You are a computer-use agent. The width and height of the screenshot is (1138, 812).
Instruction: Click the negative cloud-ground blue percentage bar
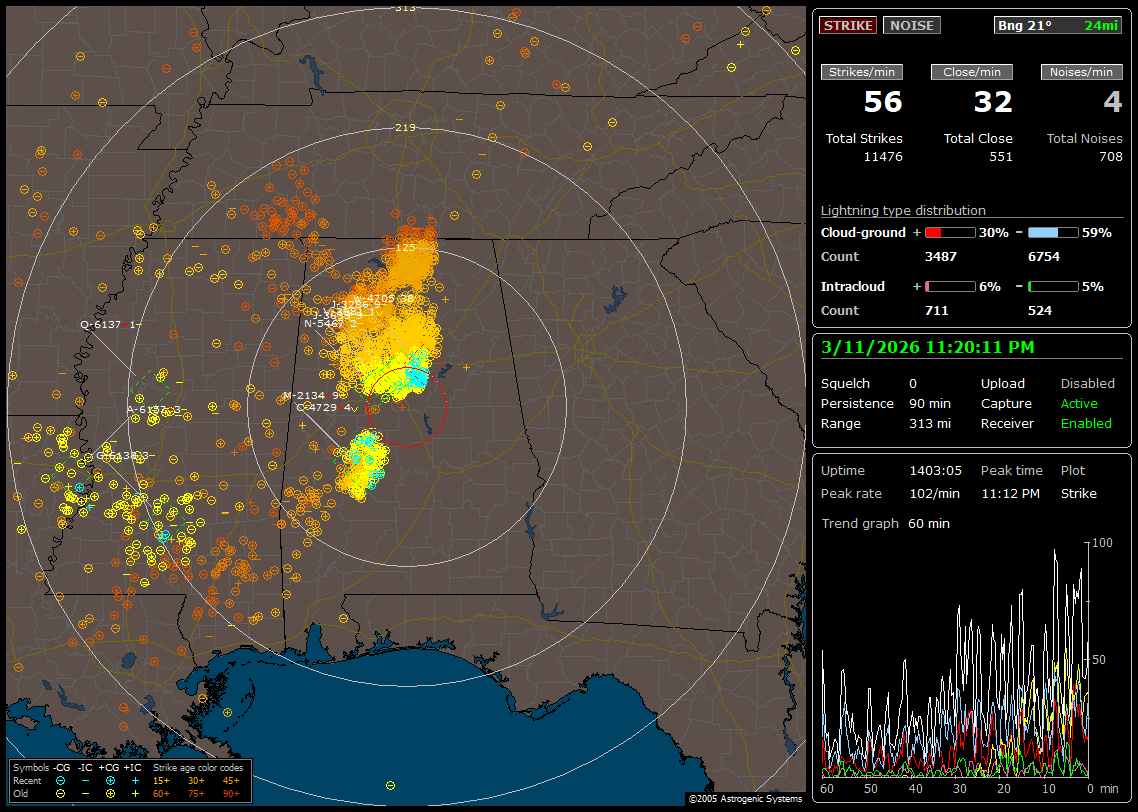[1053, 232]
